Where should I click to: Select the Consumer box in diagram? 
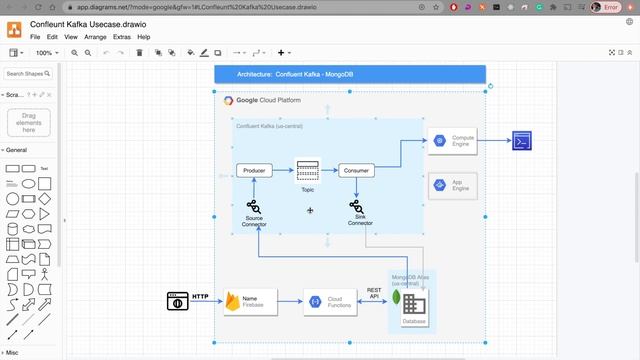coord(356,170)
